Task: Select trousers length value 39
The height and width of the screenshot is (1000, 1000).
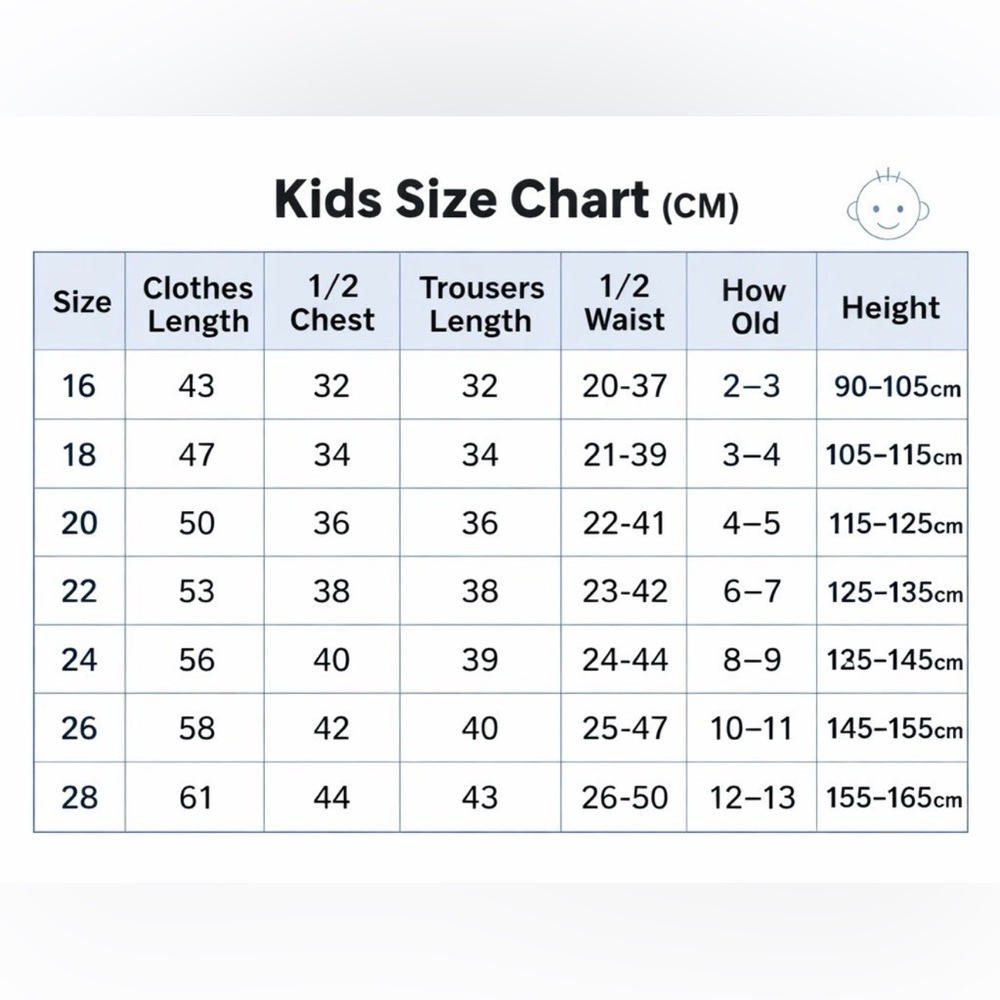Action: 480,659
